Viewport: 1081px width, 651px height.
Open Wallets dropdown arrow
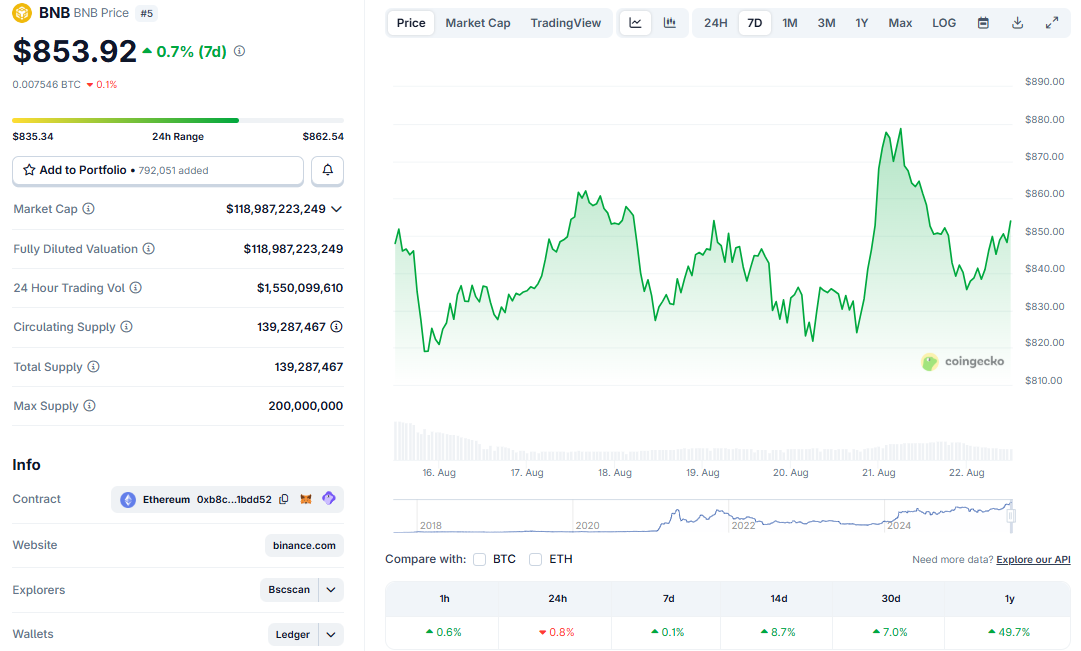coord(331,634)
